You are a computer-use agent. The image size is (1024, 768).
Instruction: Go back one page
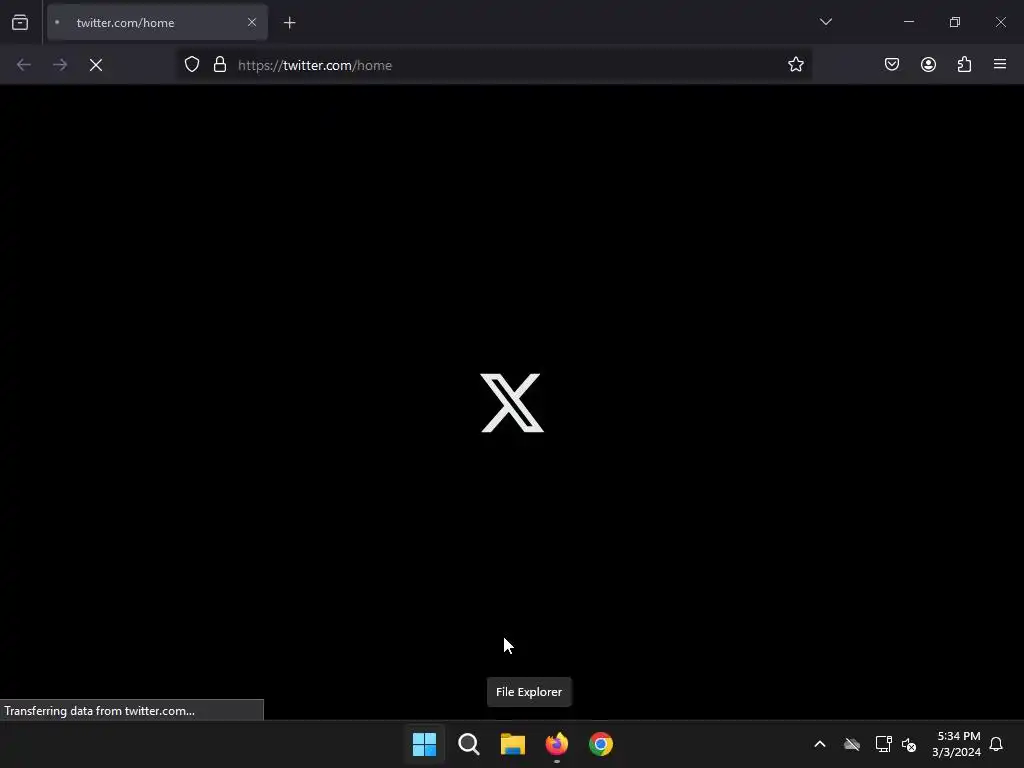(x=24, y=65)
